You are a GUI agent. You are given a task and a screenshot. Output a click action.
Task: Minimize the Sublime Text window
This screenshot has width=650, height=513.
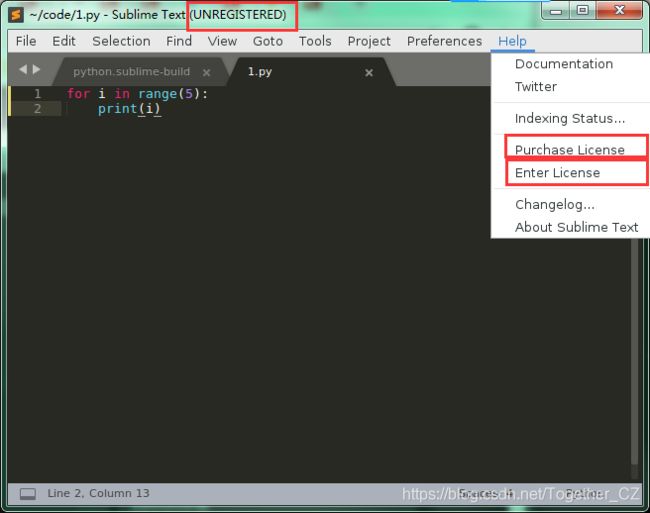556,11
